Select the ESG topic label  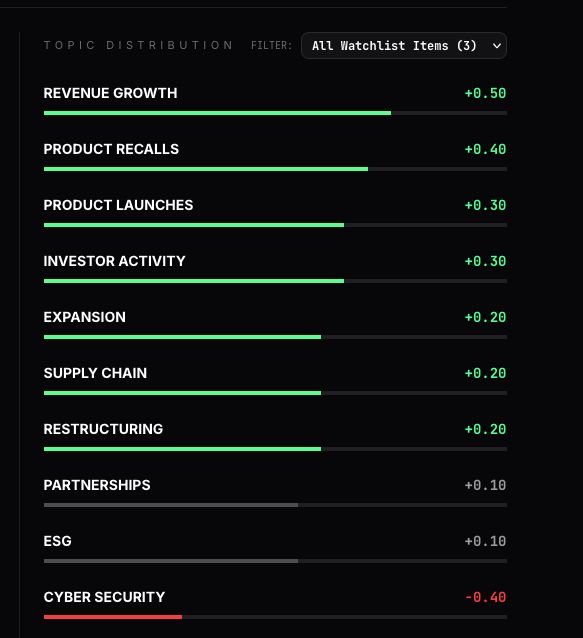57,541
